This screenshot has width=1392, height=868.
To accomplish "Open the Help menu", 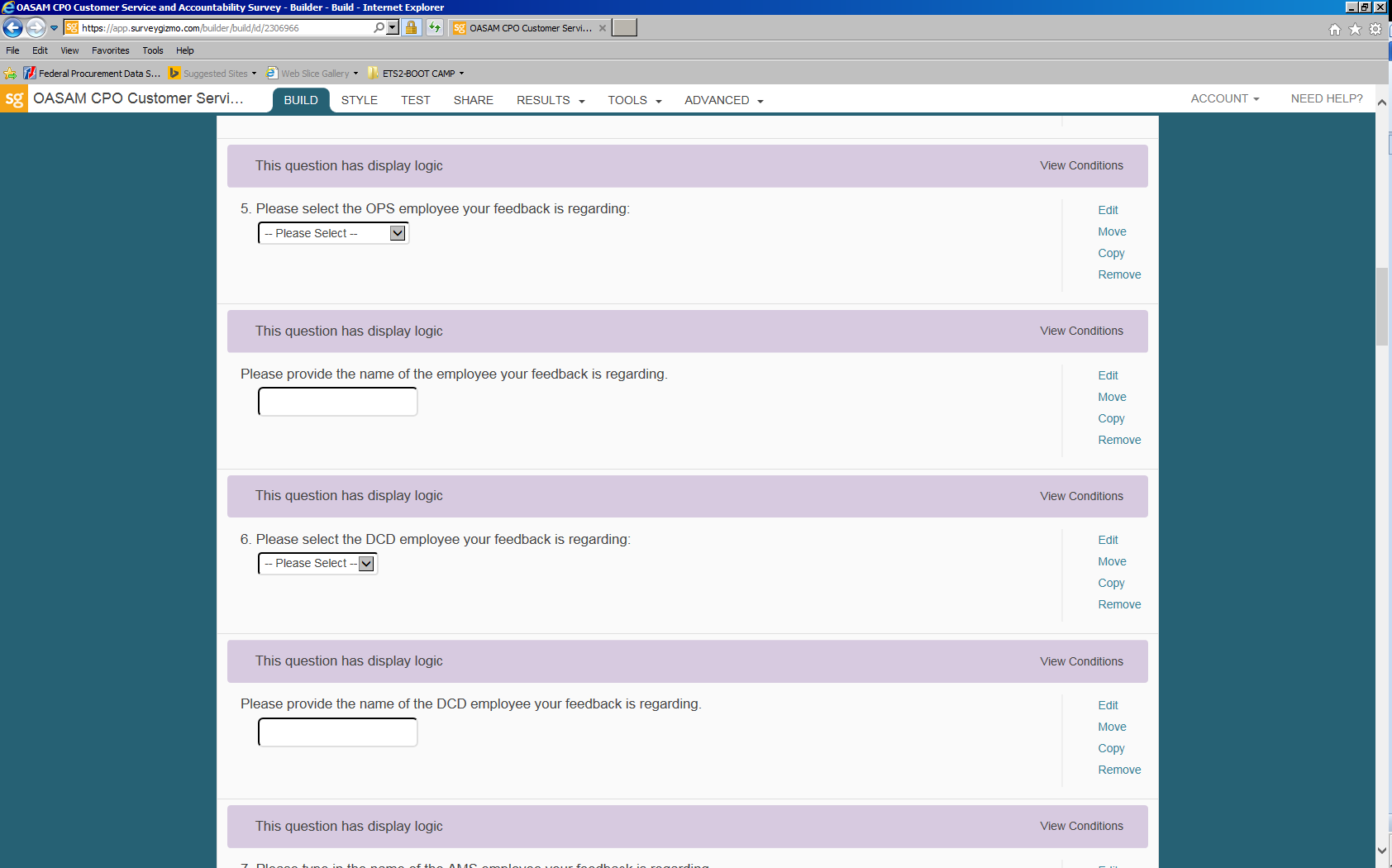I will coord(185,50).
